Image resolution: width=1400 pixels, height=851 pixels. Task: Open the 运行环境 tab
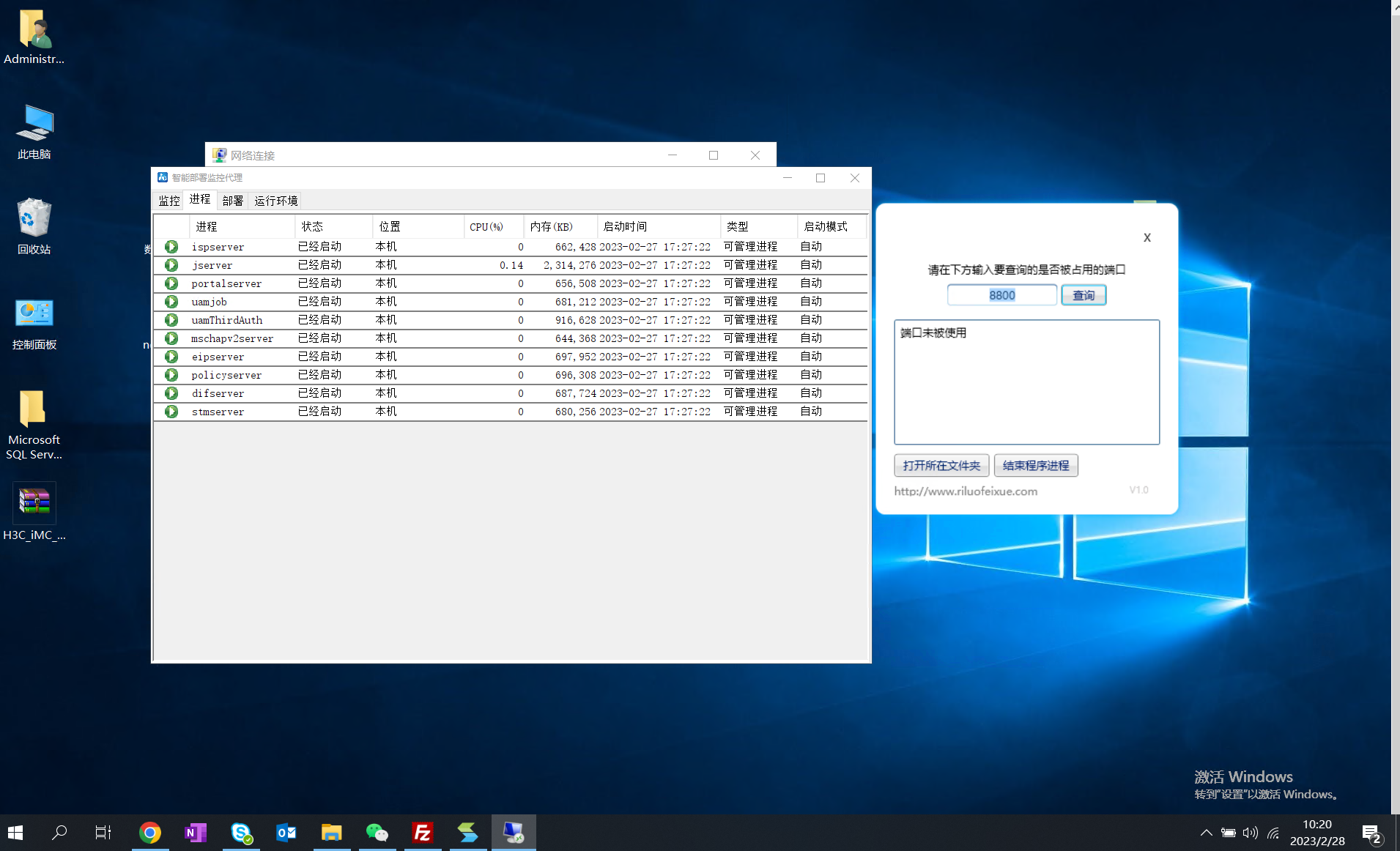pyautogui.click(x=275, y=201)
